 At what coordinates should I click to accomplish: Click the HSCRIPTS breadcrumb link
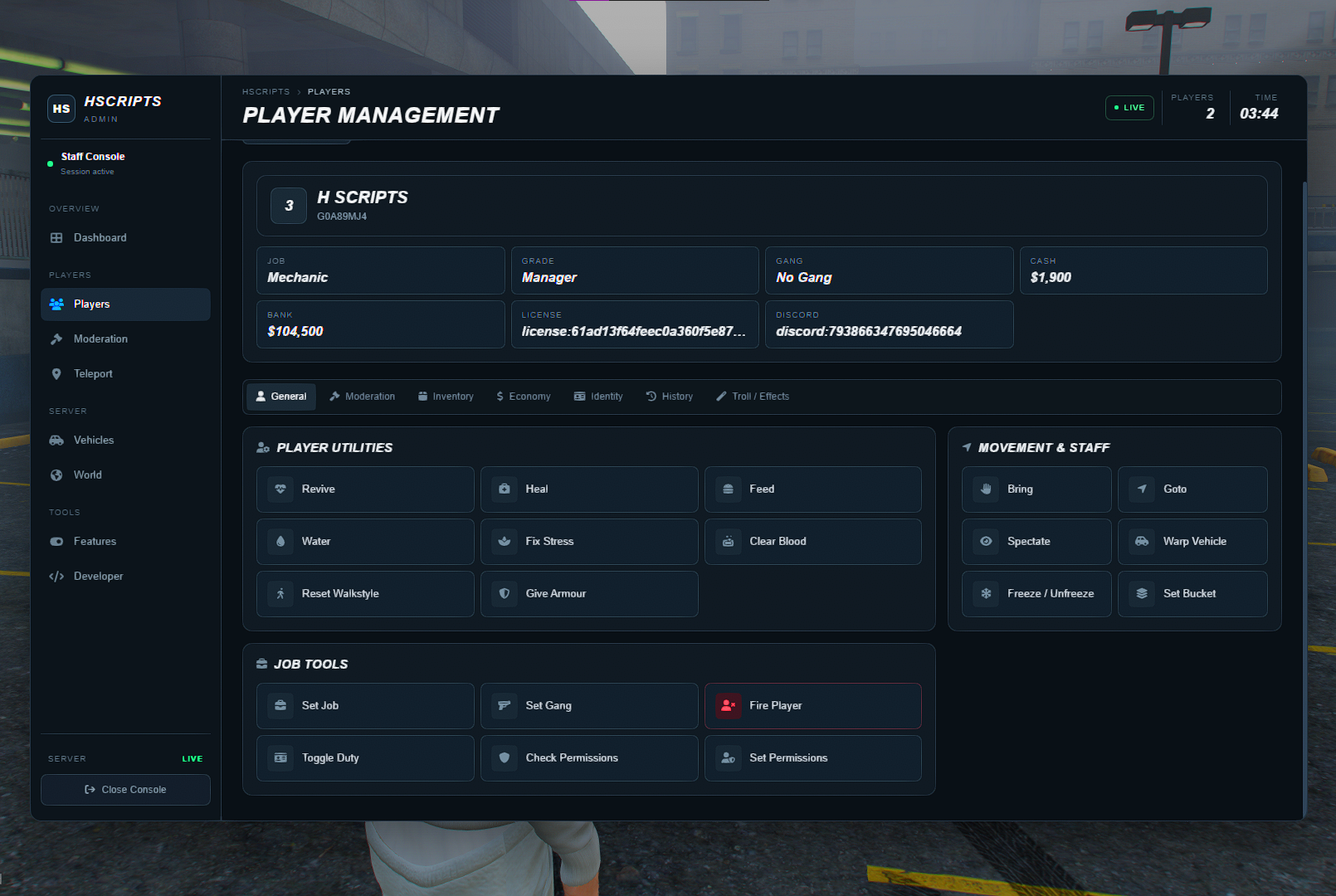[x=266, y=92]
